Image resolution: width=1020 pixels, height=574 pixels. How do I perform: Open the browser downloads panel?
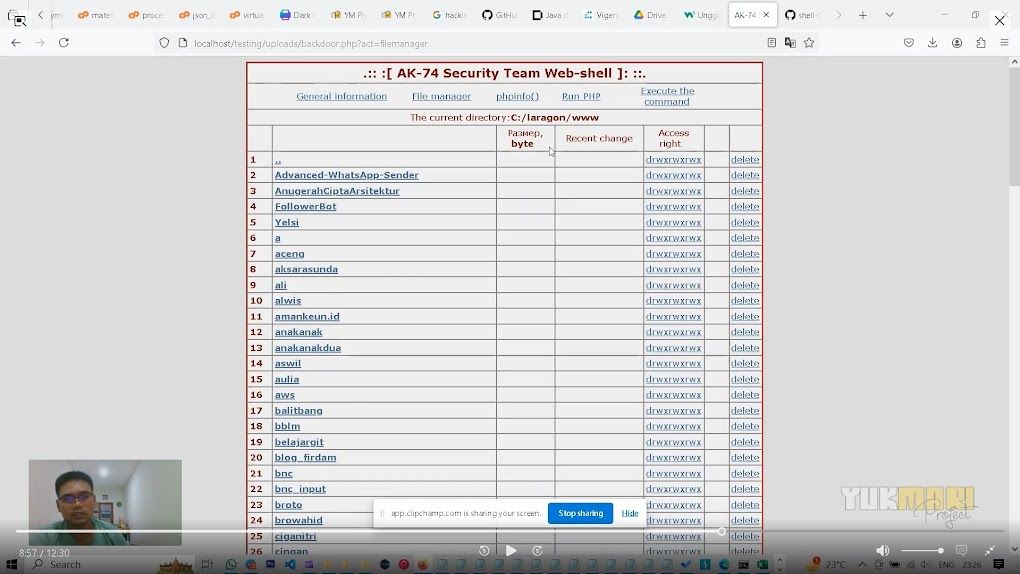coord(932,43)
